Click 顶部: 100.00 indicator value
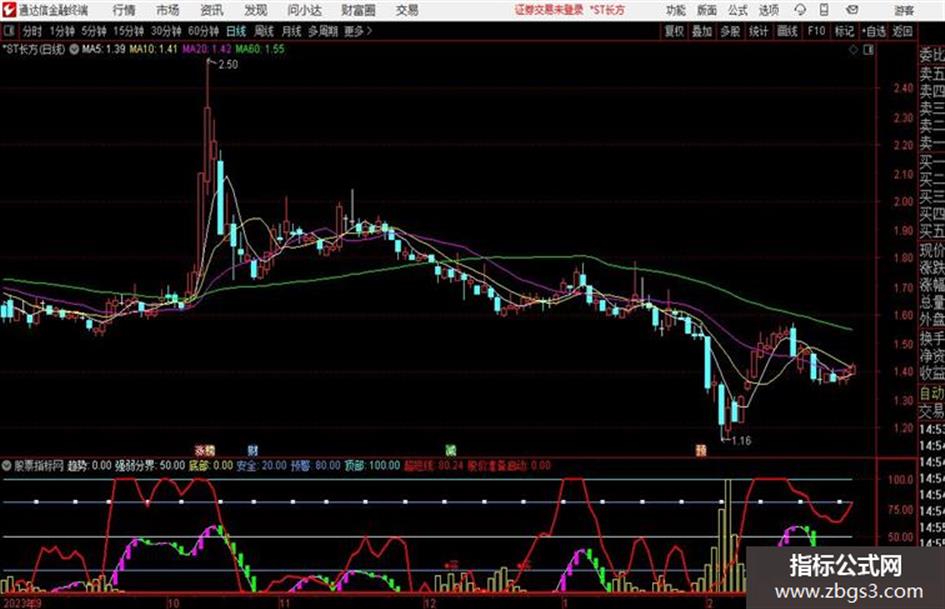 click(x=372, y=465)
